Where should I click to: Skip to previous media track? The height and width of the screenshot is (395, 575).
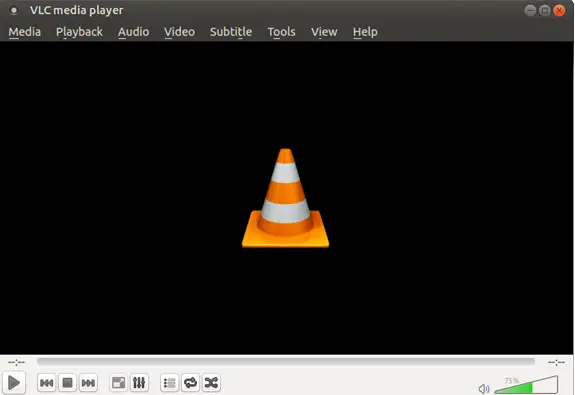point(46,383)
